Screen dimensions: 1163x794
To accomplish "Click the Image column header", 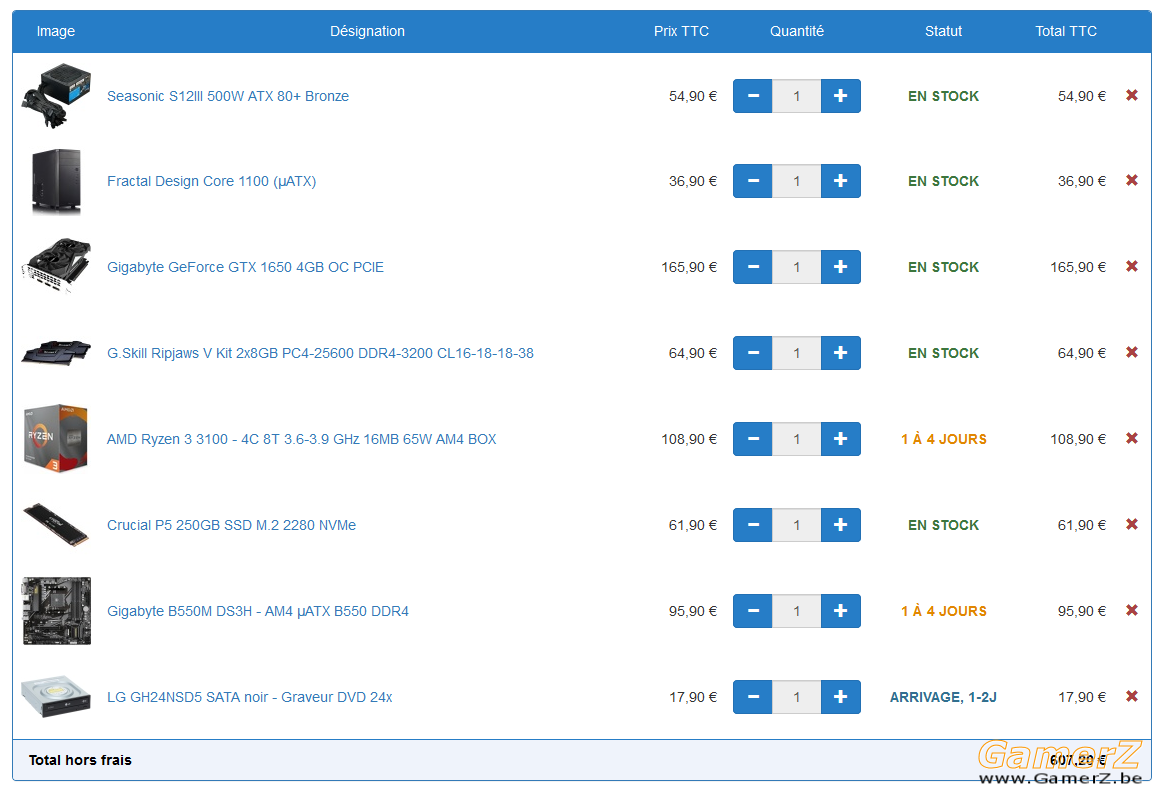I will (x=56, y=31).
